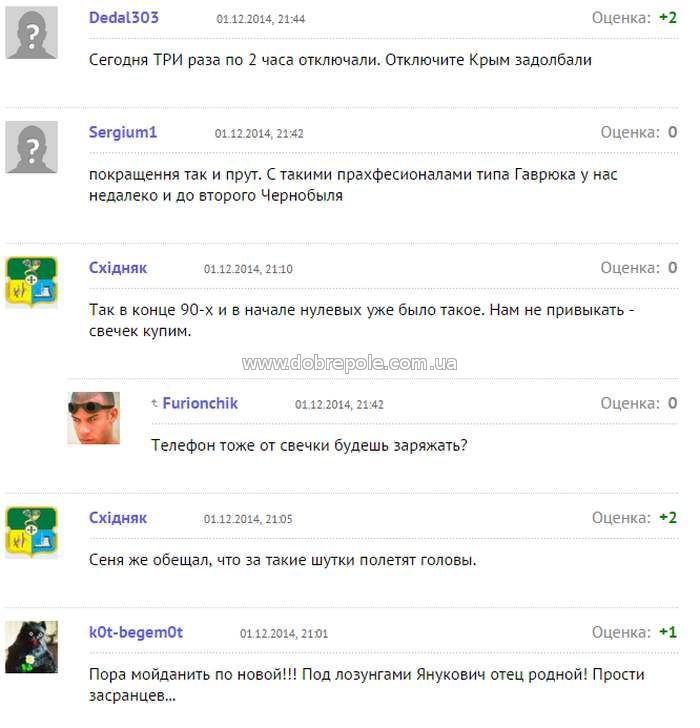700x728 pixels.
Task: Click timestamp 01.12.2014, 21:01
Action: pos(284,634)
